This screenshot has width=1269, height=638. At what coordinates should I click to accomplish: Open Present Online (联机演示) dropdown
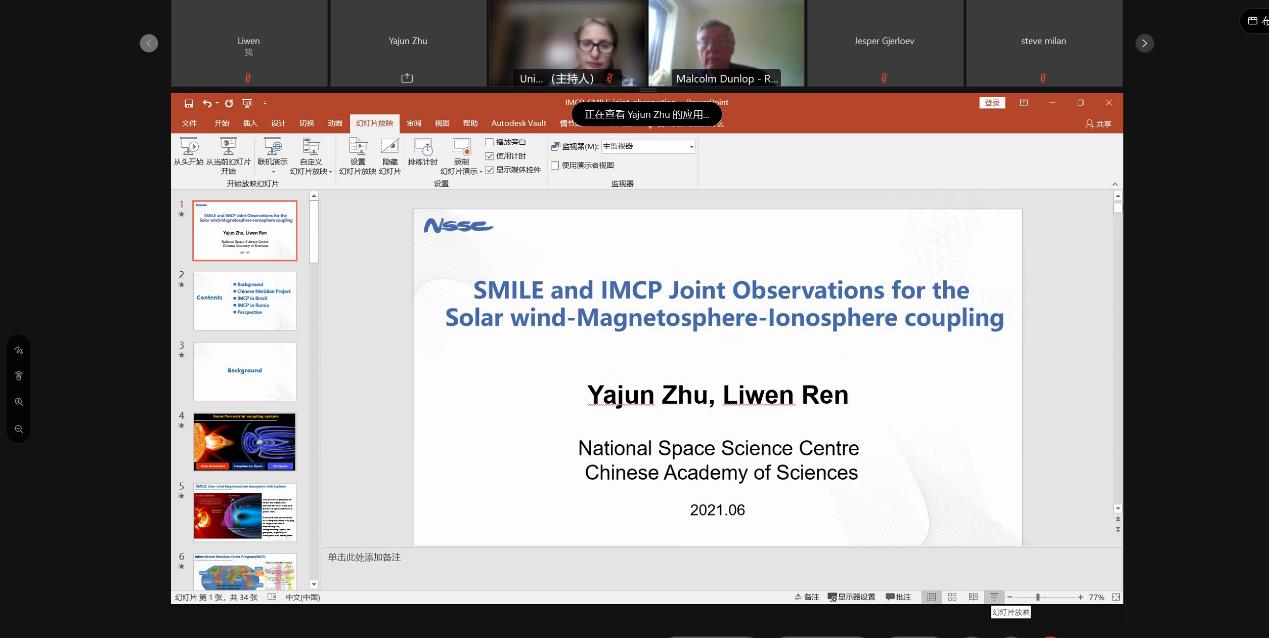click(x=272, y=156)
